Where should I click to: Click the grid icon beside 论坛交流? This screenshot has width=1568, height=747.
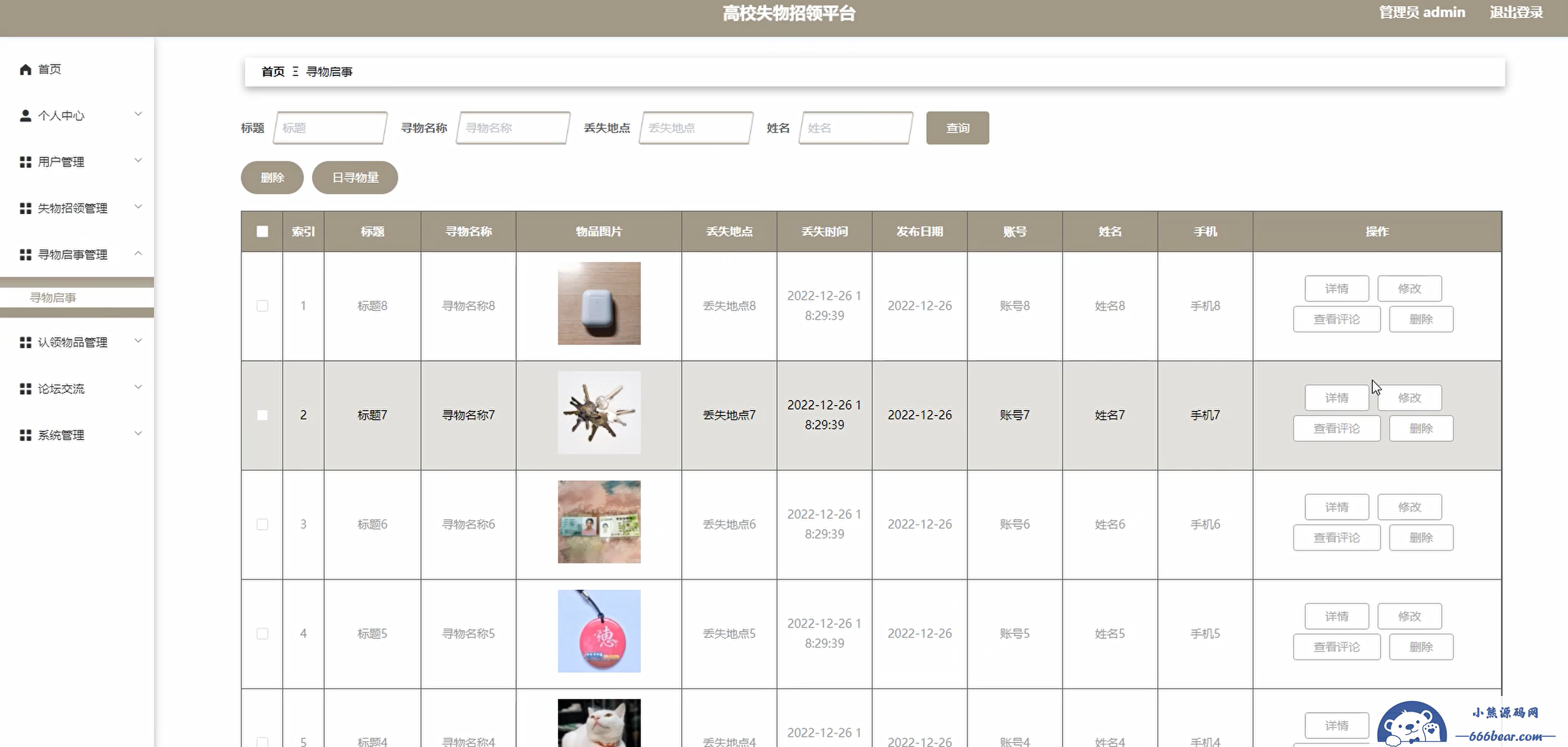[x=25, y=388]
